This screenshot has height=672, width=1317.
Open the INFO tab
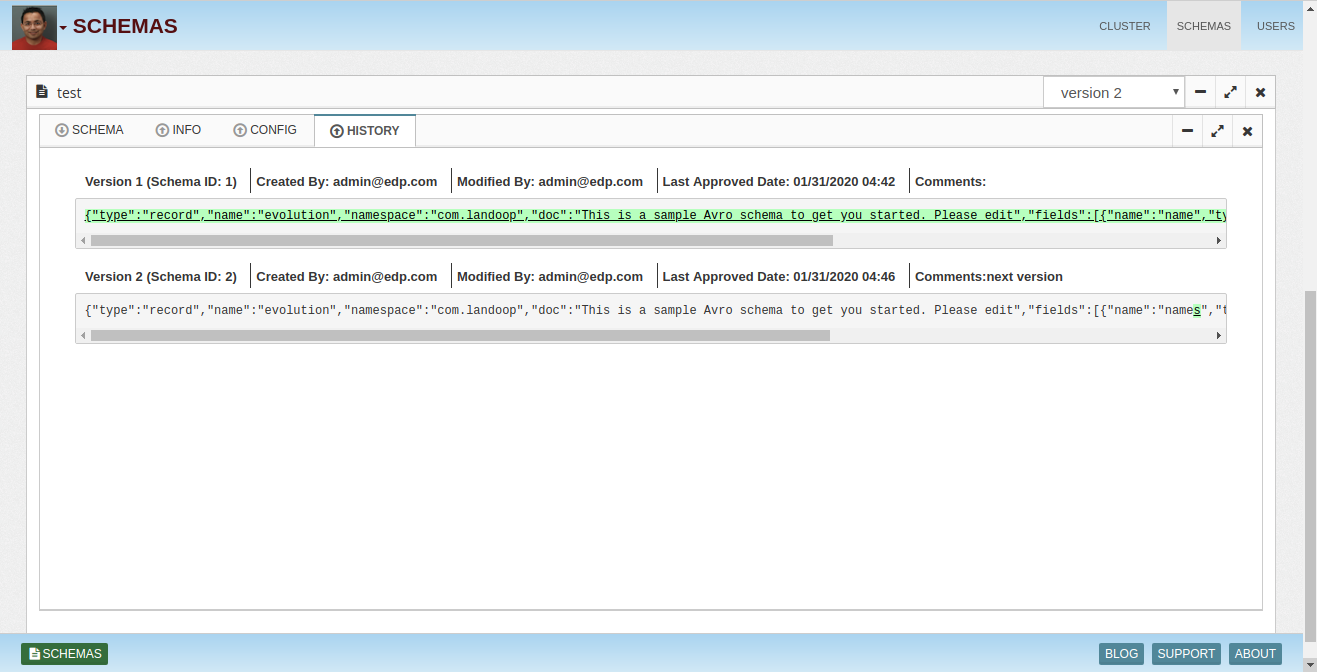pos(178,130)
